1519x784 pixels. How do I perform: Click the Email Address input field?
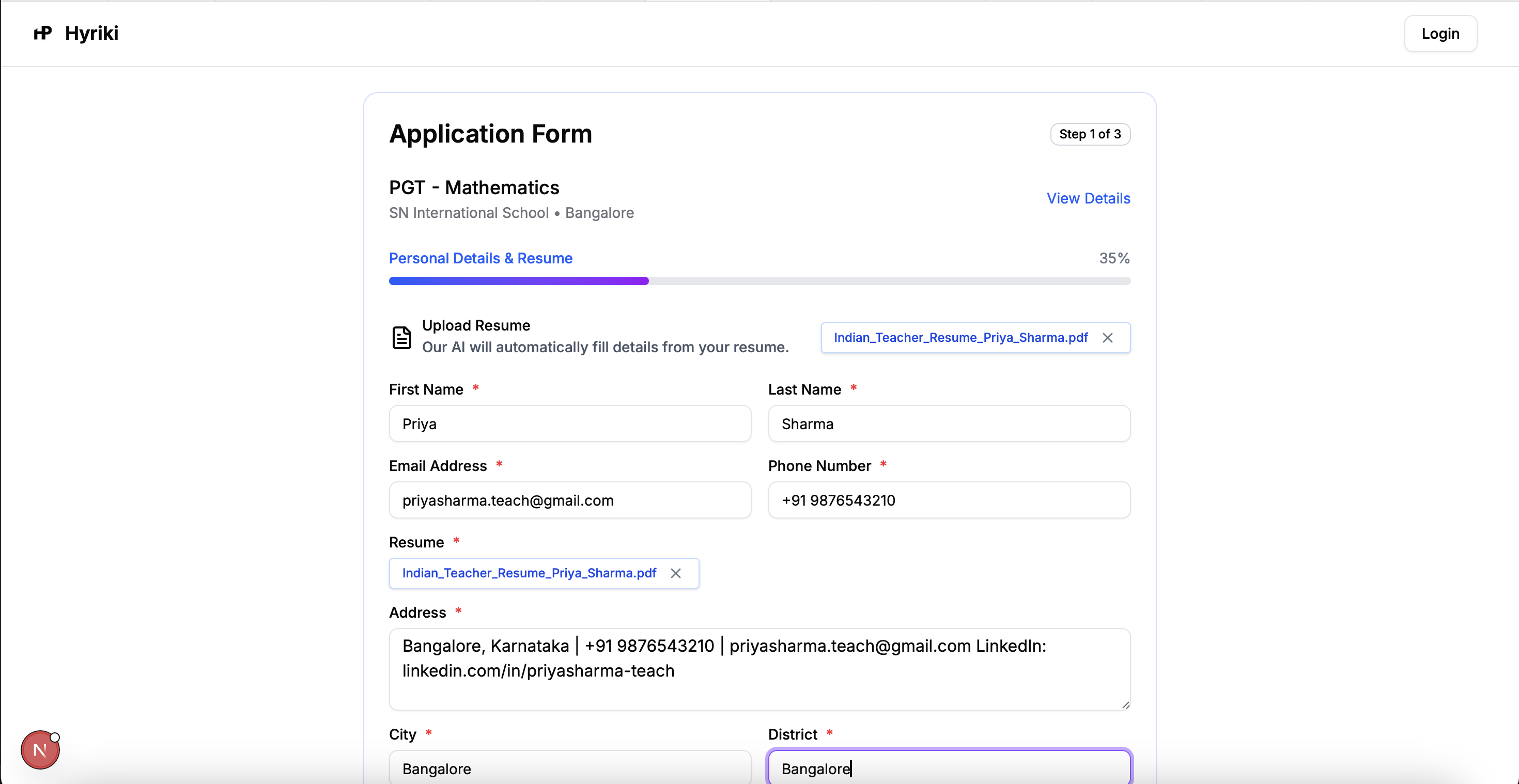pyautogui.click(x=569, y=500)
